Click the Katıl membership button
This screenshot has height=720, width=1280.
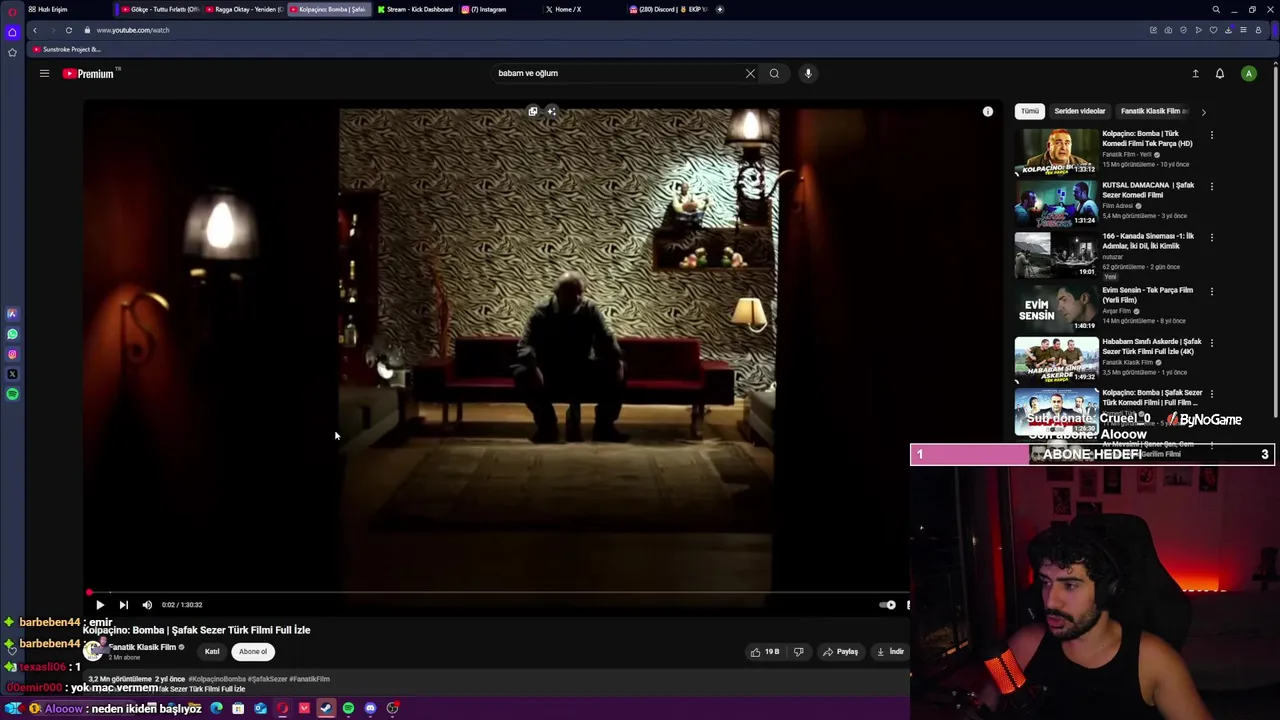pos(212,652)
